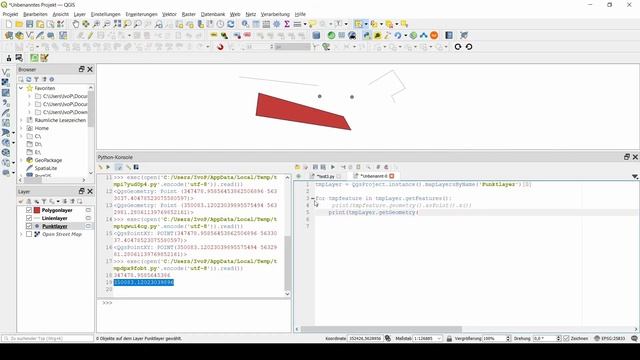Open the Maßstab scale dropdown
The width and height of the screenshot is (640, 360).
click(439, 338)
